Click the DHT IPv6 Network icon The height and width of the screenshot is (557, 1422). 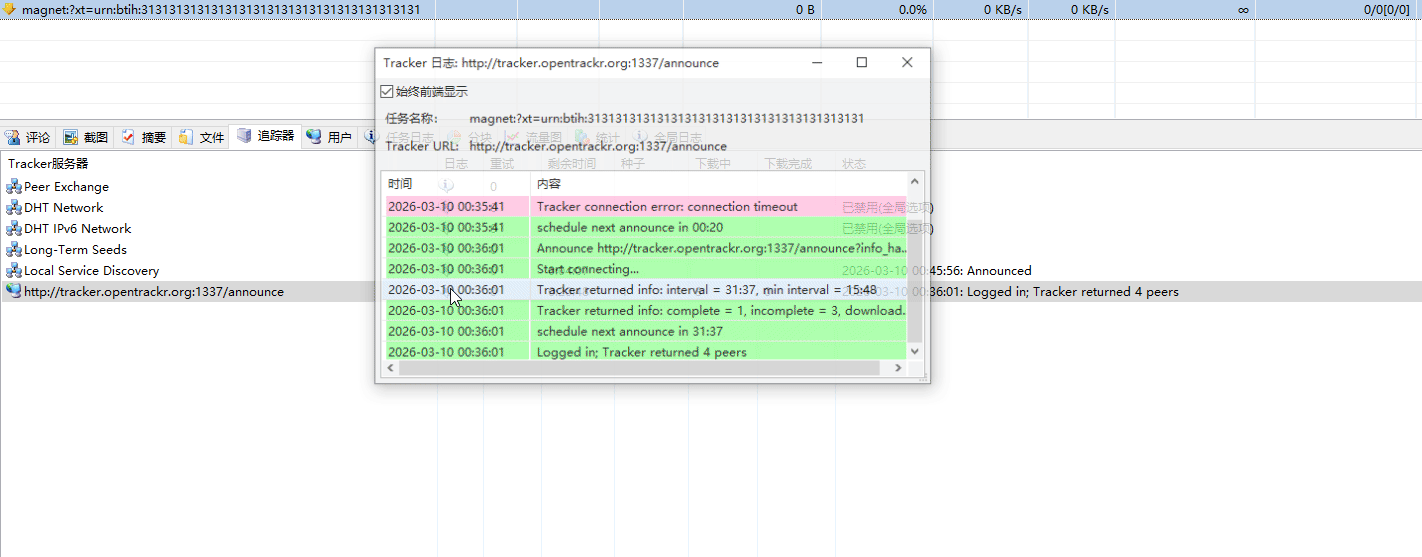pyautogui.click(x=14, y=229)
